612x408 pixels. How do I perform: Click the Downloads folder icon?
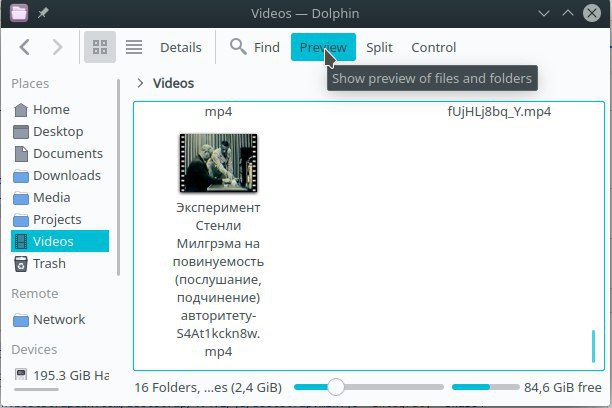coord(21,176)
